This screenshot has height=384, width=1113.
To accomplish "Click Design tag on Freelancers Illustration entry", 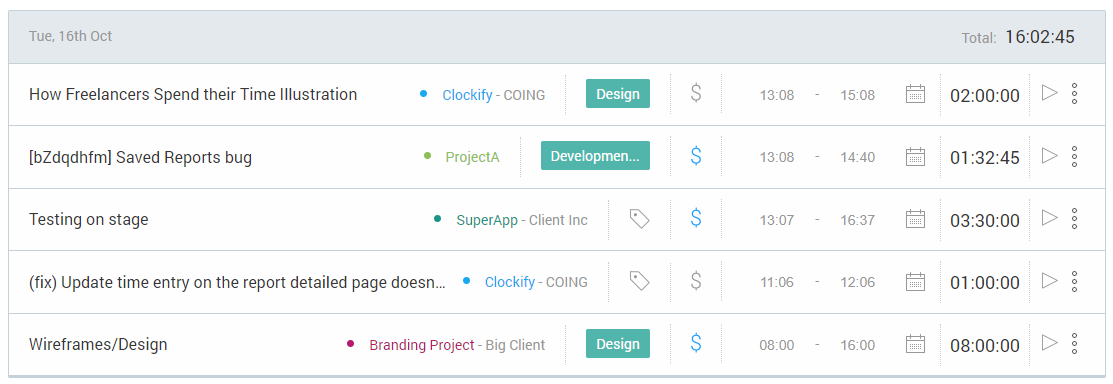I will 618,94.
